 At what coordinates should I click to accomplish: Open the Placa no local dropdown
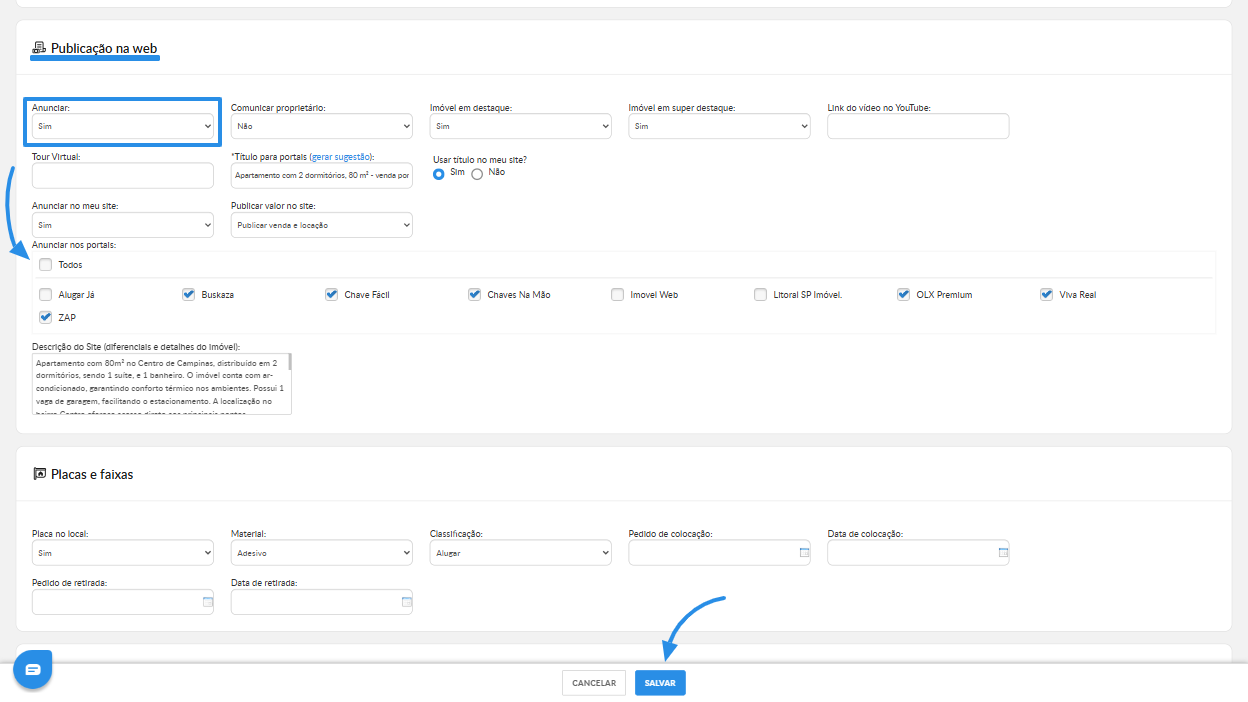(x=123, y=552)
